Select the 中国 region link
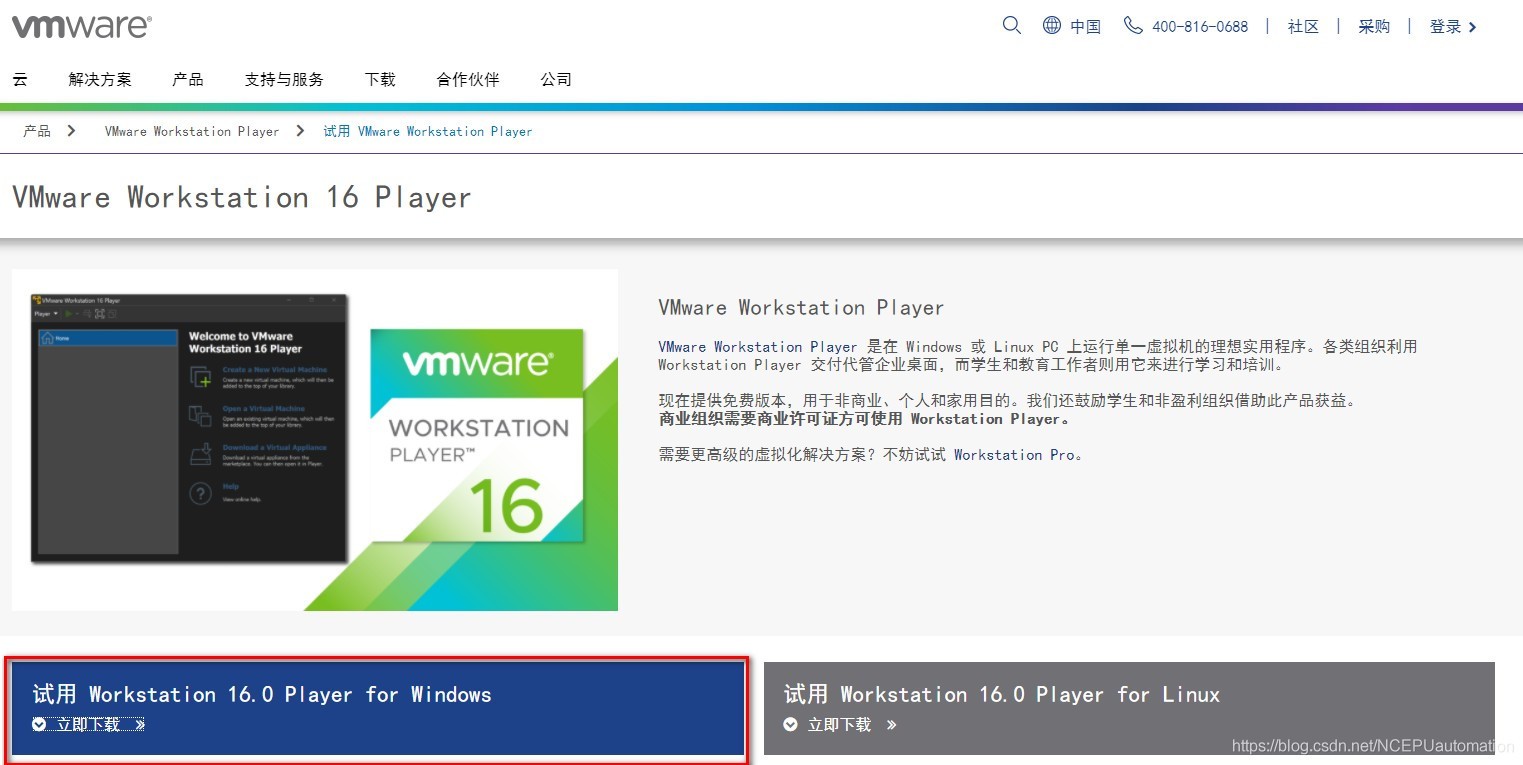This screenshot has height=765, width=1523. tap(1086, 27)
